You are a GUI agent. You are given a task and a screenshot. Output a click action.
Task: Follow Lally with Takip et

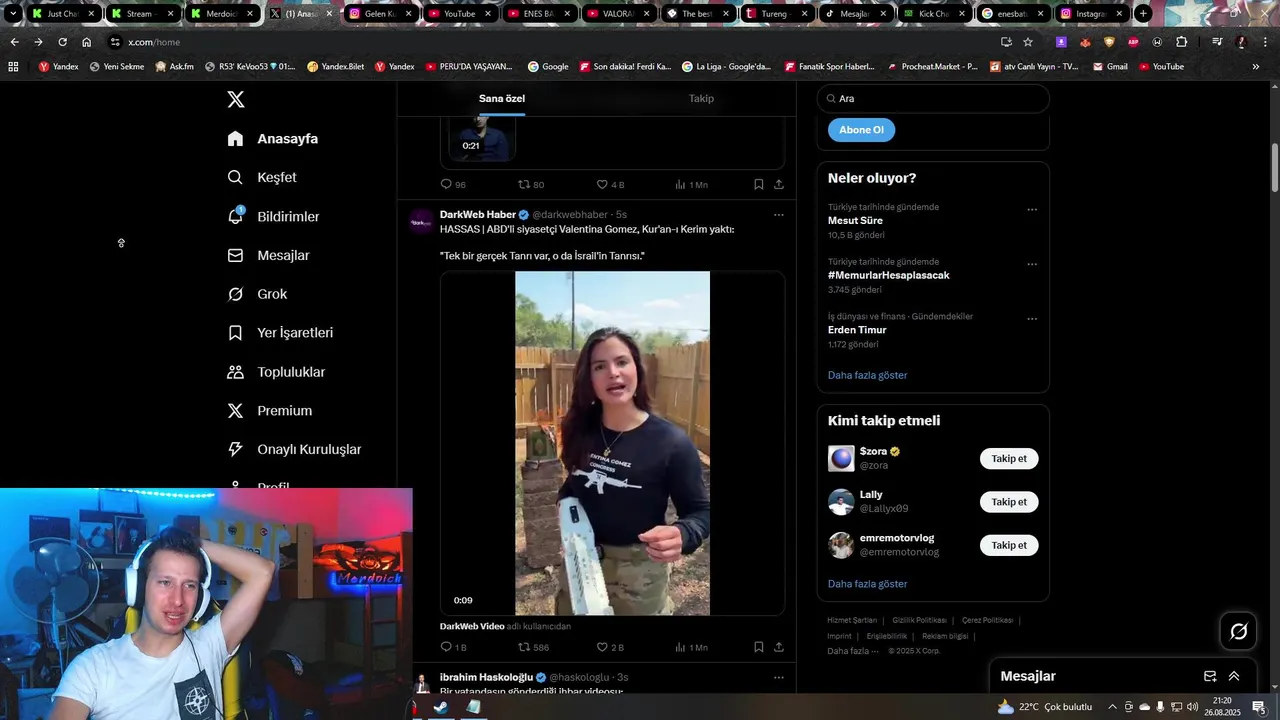pos(1009,502)
